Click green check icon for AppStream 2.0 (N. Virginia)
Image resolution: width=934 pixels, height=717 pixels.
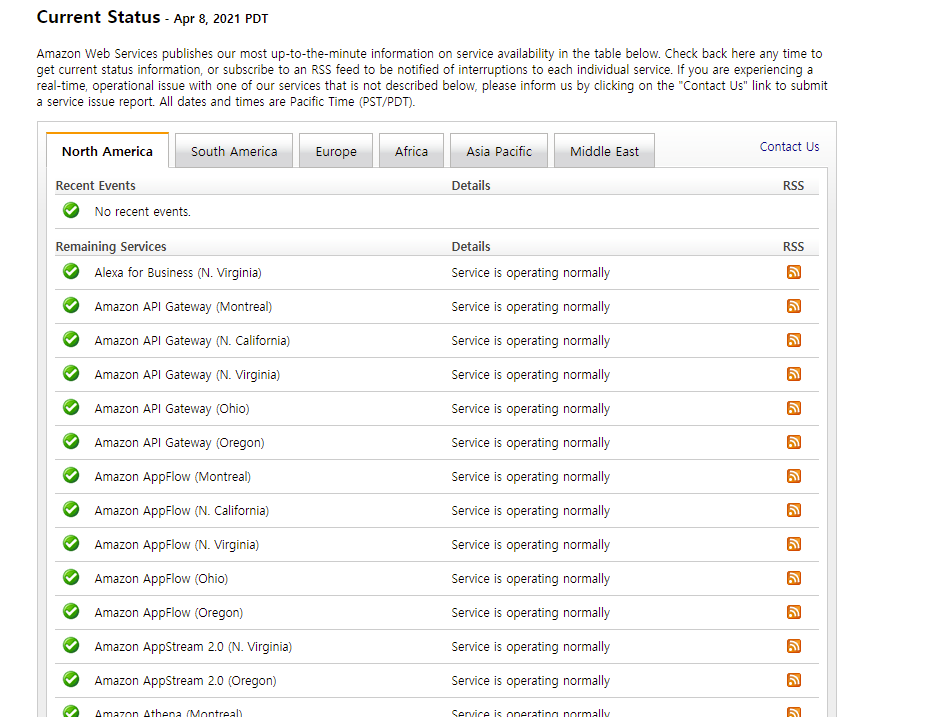(x=71, y=644)
